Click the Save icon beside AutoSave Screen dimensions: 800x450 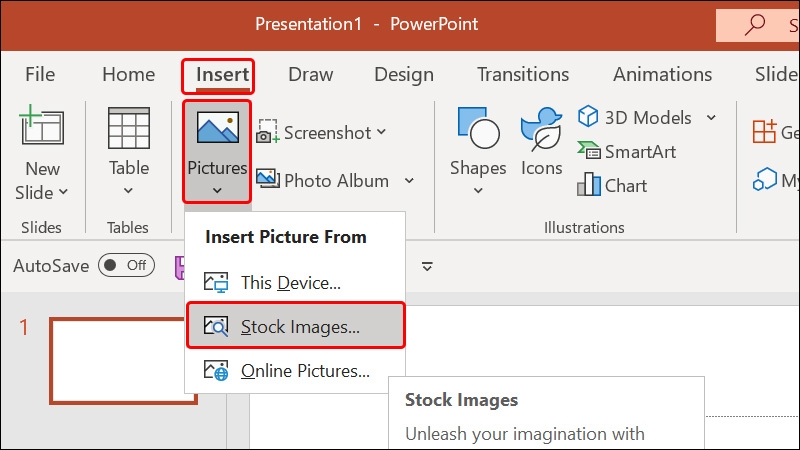coord(180,267)
